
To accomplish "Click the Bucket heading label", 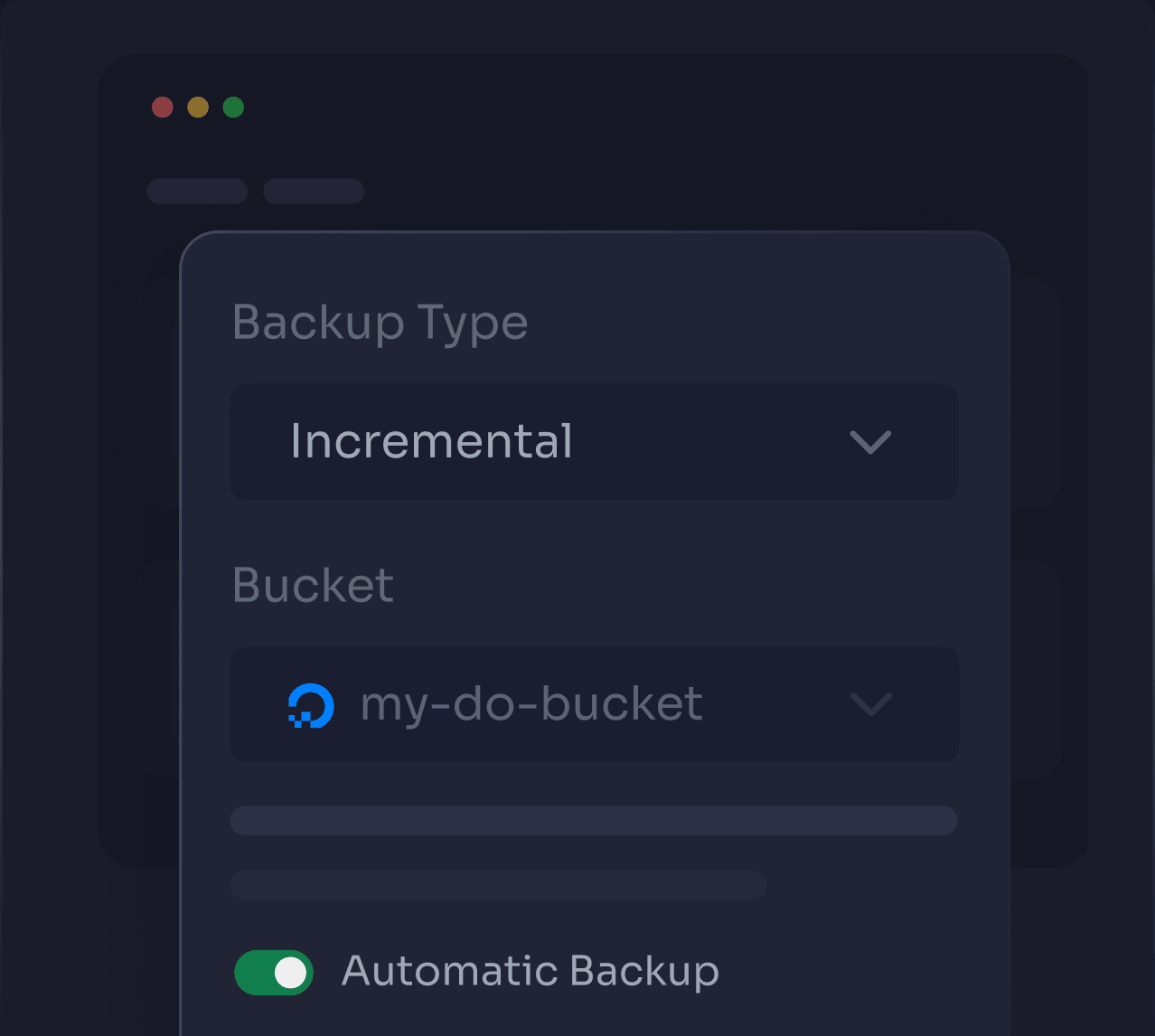I will (313, 586).
